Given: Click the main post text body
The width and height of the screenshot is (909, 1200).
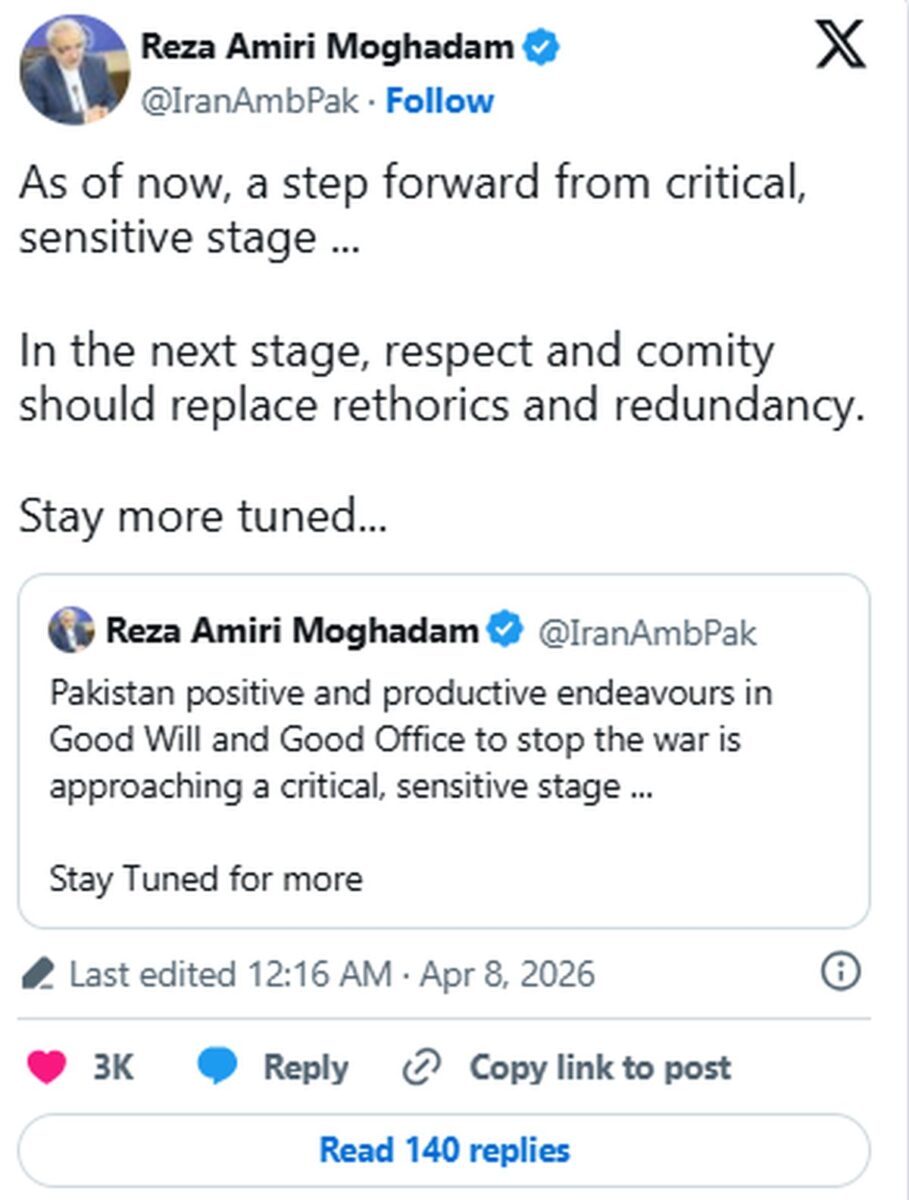Looking at the screenshot, I should 440,350.
